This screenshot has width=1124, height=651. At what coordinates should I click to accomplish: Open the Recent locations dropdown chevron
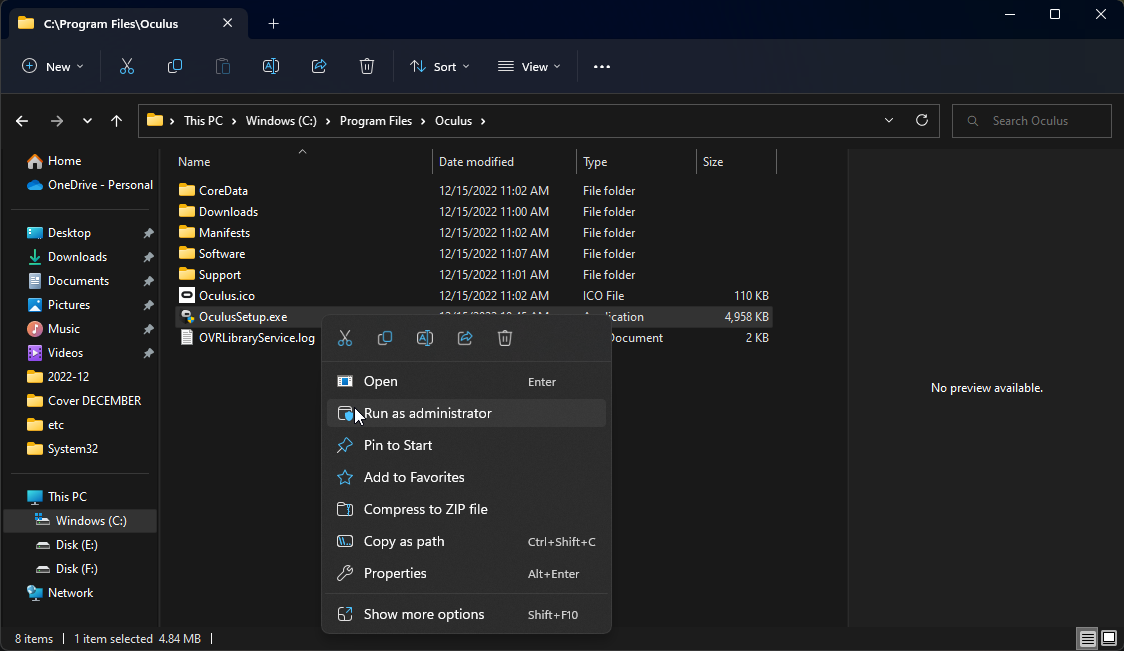click(87, 121)
